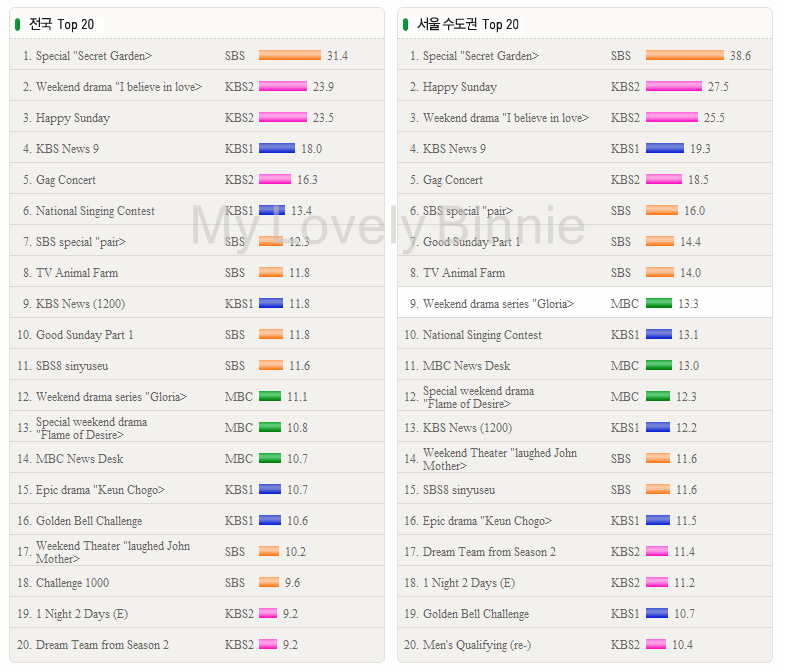Select Men's Qualifying (re-) row
This screenshot has height=672, width=785.
[x=584, y=645]
